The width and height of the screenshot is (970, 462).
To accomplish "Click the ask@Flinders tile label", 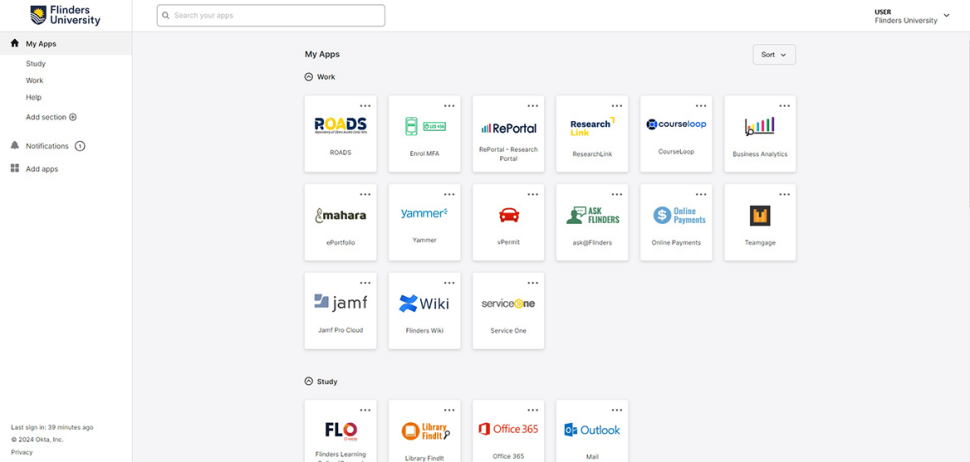I will click(x=592, y=242).
